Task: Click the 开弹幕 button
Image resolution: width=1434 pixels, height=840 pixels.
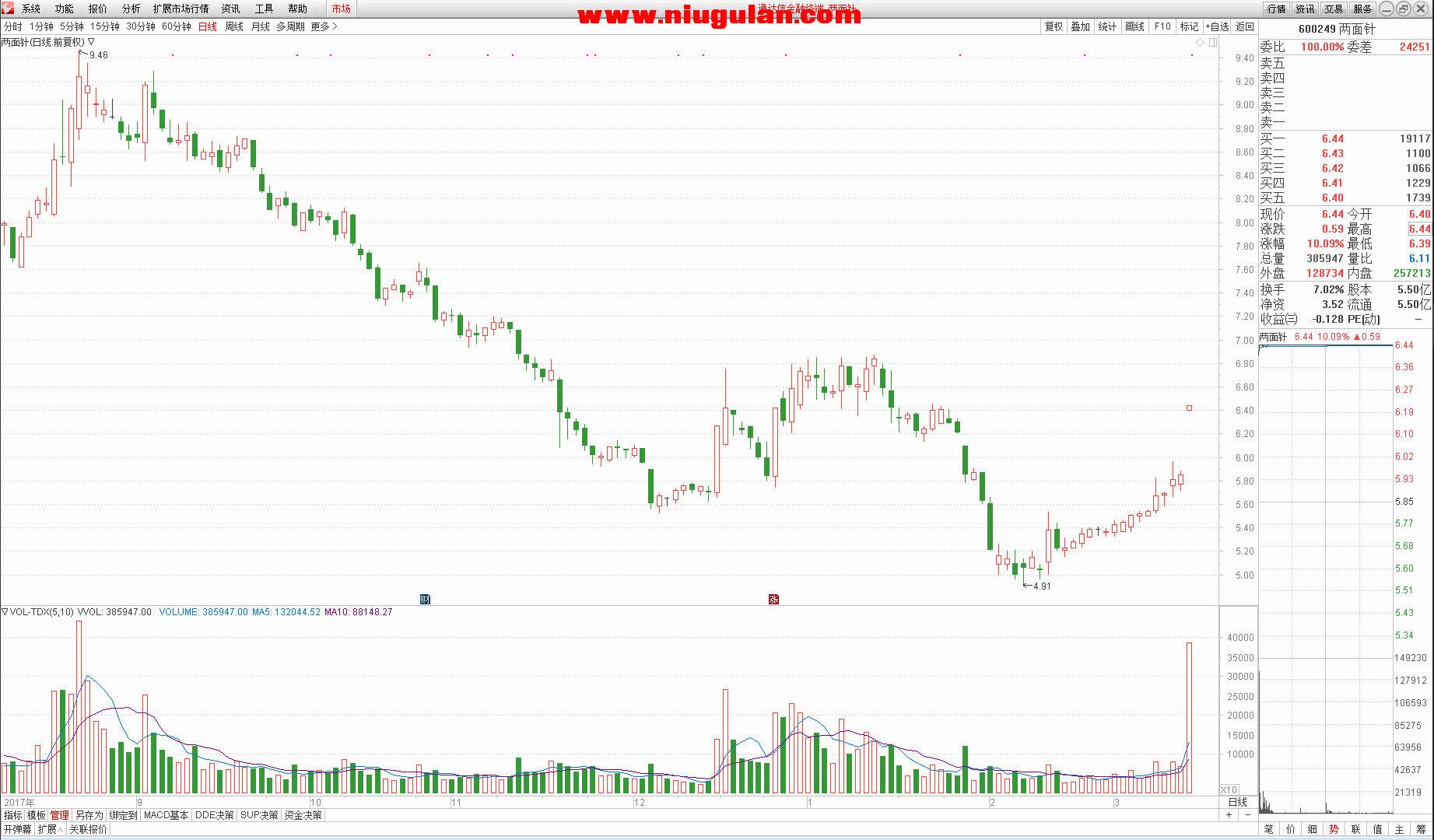Action: (17, 829)
